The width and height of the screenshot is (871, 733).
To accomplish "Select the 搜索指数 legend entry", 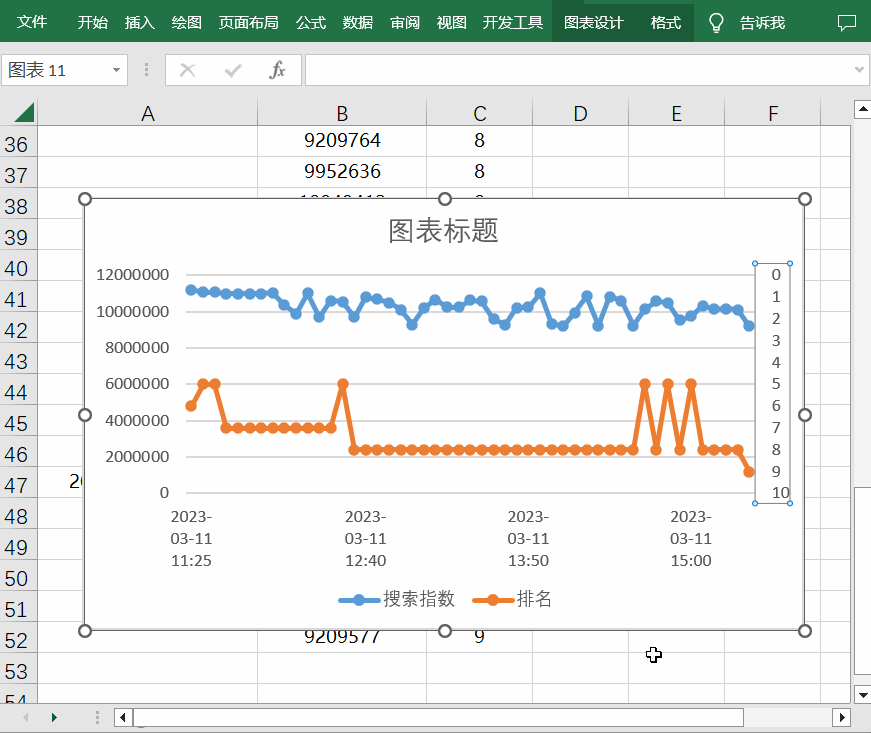I will (397, 599).
